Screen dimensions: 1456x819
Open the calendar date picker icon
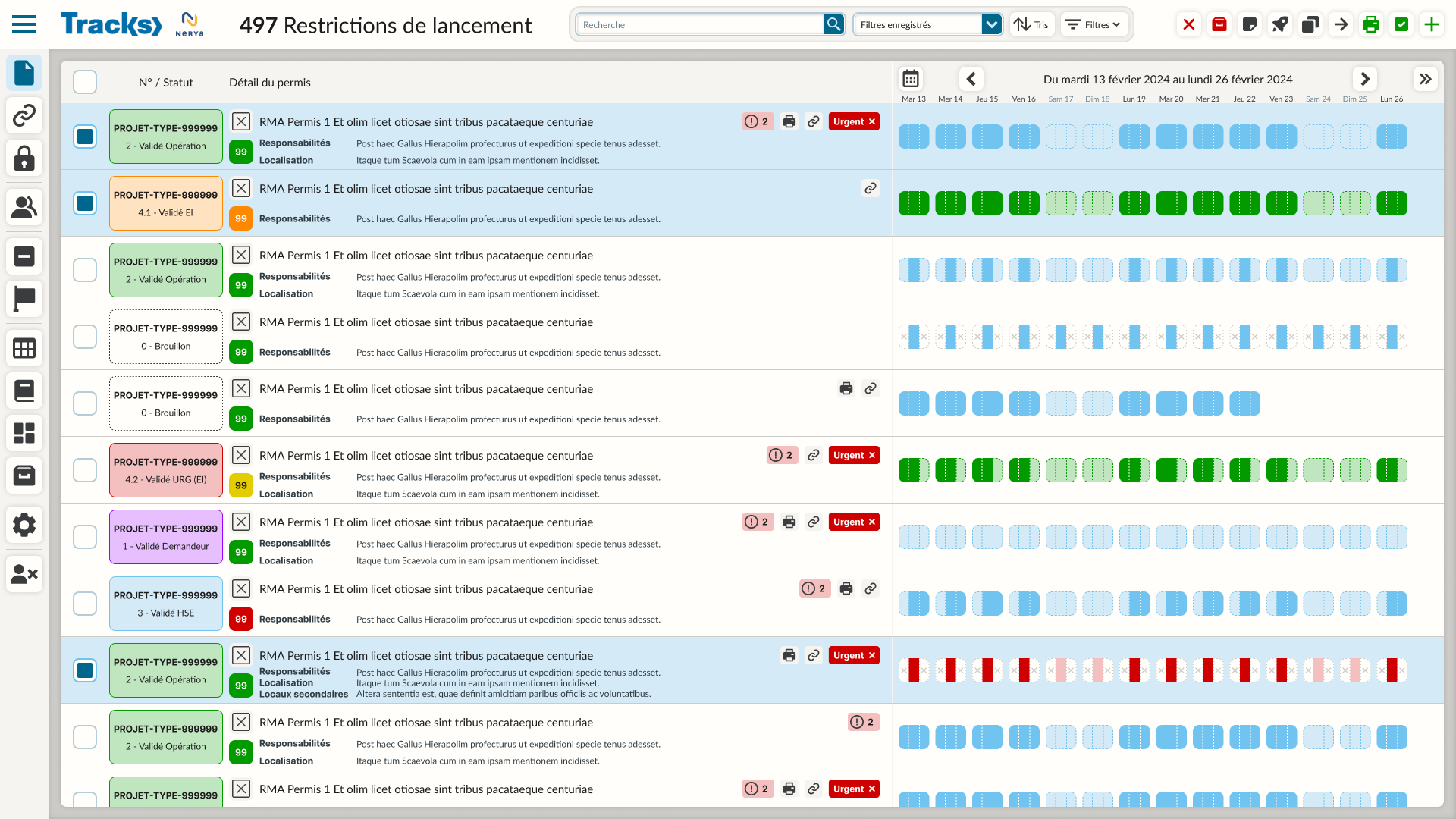(911, 79)
